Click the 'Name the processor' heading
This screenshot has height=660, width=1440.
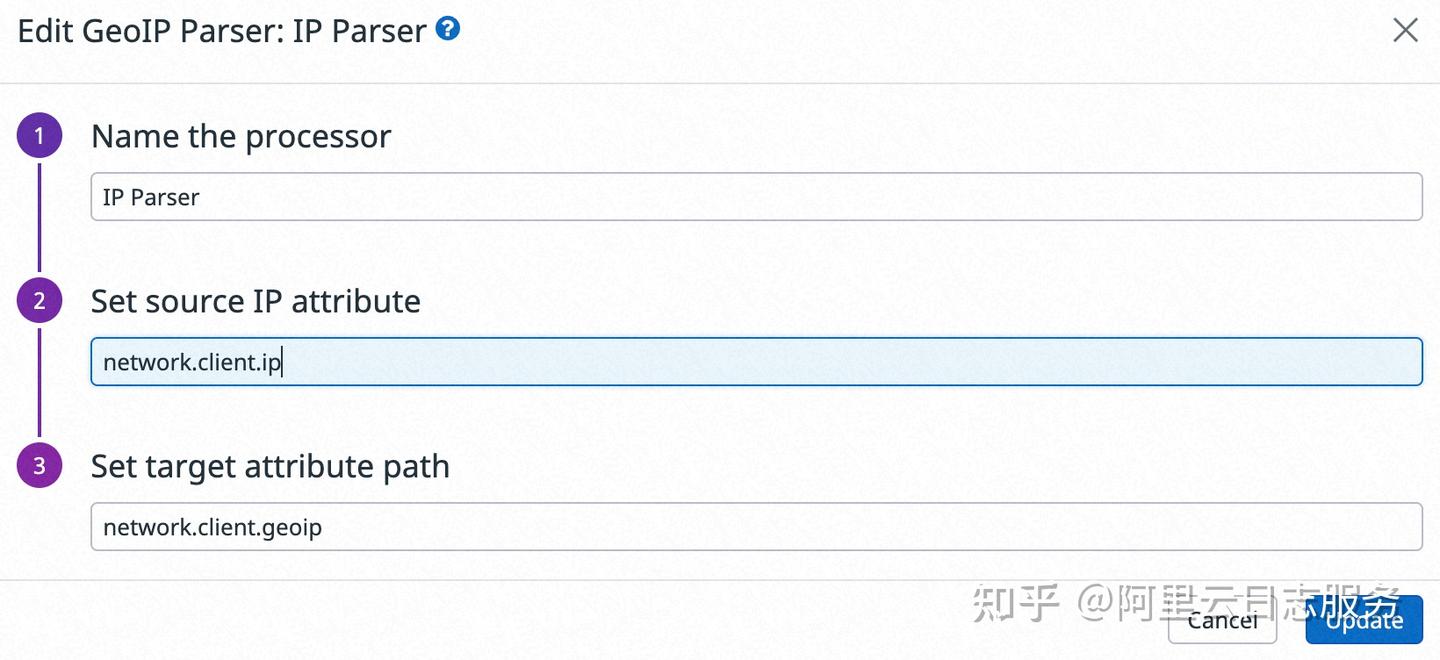point(241,135)
